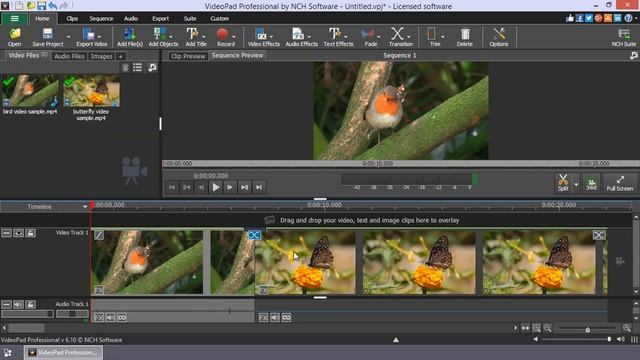Viewport: 640px width, 360px height.
Task: Mute the bird clip audio speaker icon
Action: tap(110, 317)
